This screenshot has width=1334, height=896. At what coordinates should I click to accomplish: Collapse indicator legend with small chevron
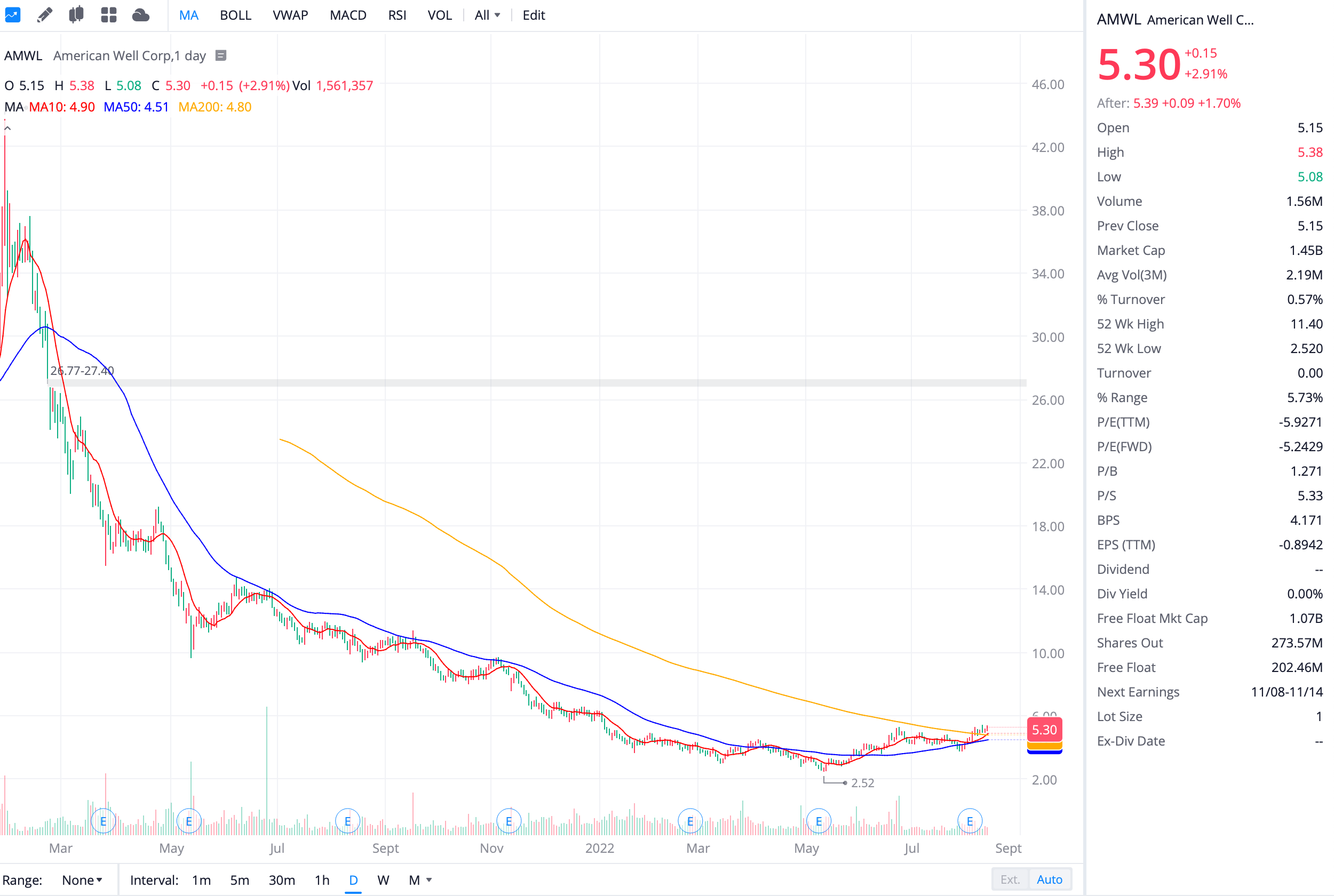[7, 129]
